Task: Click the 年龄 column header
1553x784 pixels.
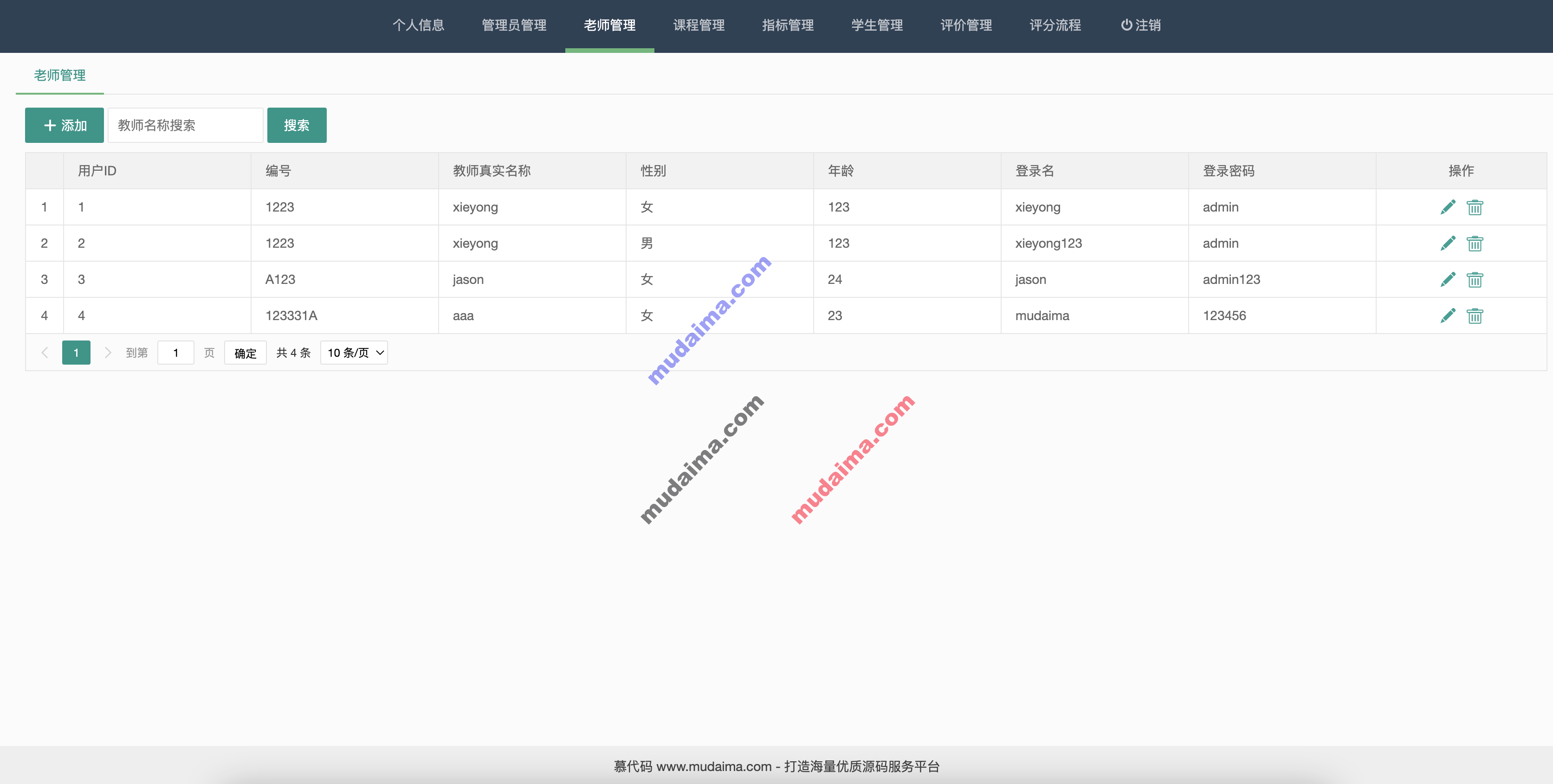Action: 907,171
